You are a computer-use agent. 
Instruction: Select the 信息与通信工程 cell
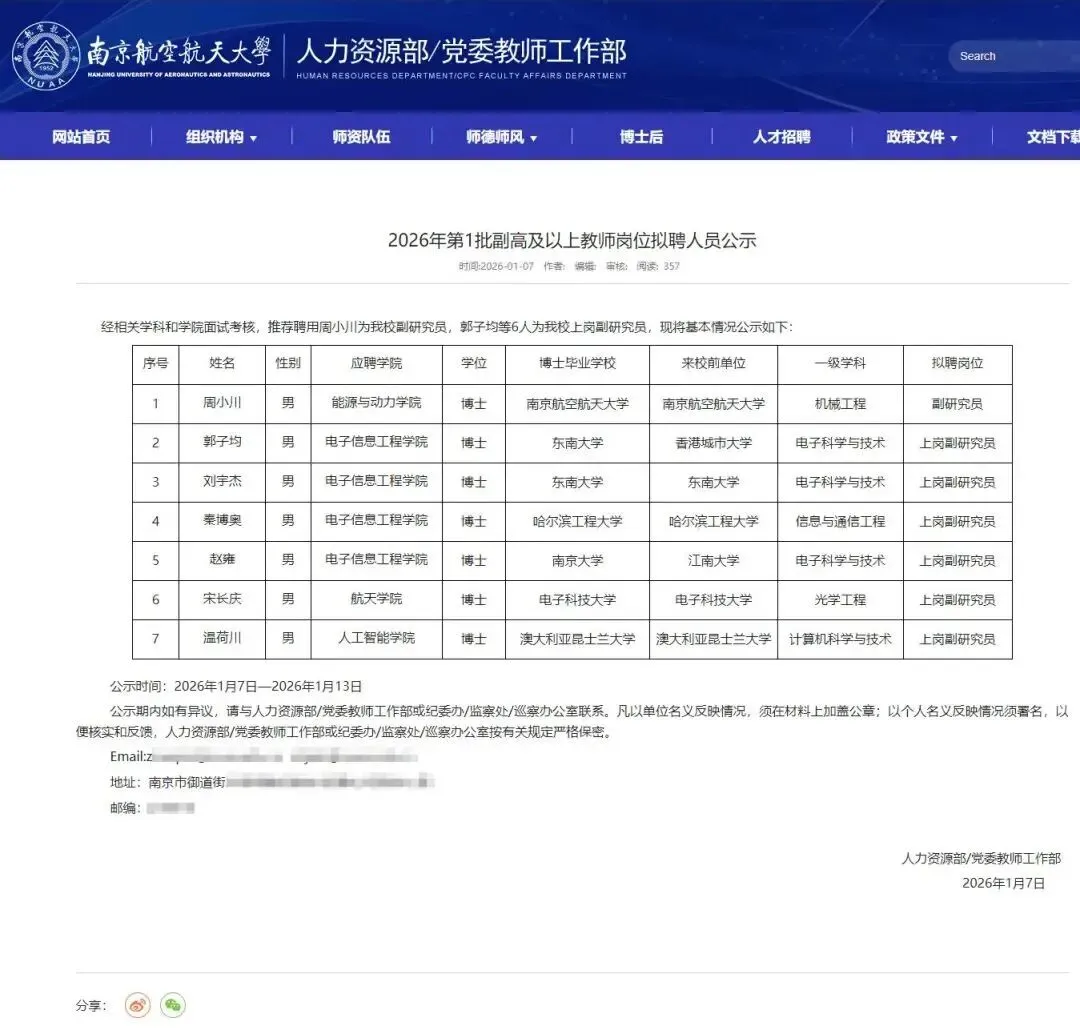point(840,521)
